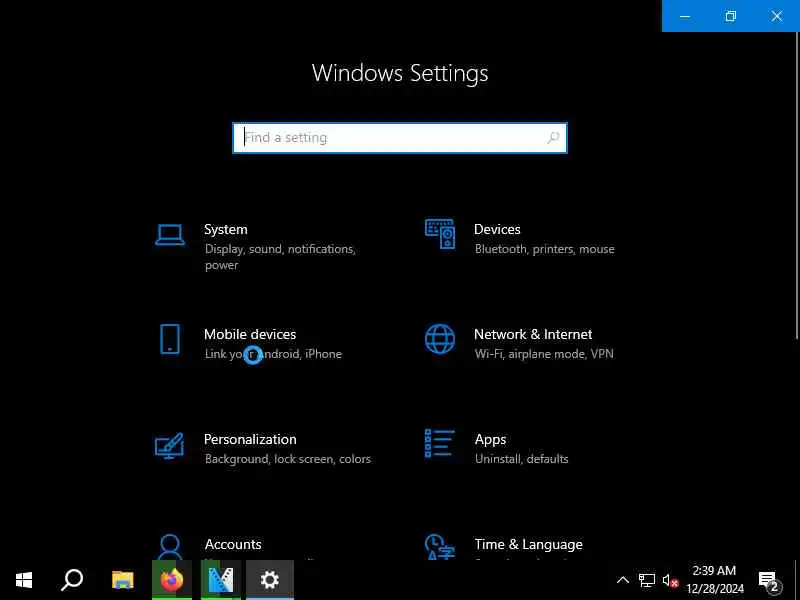
Task: Open the Time & Language clock icon
Action: pos(439,547)
